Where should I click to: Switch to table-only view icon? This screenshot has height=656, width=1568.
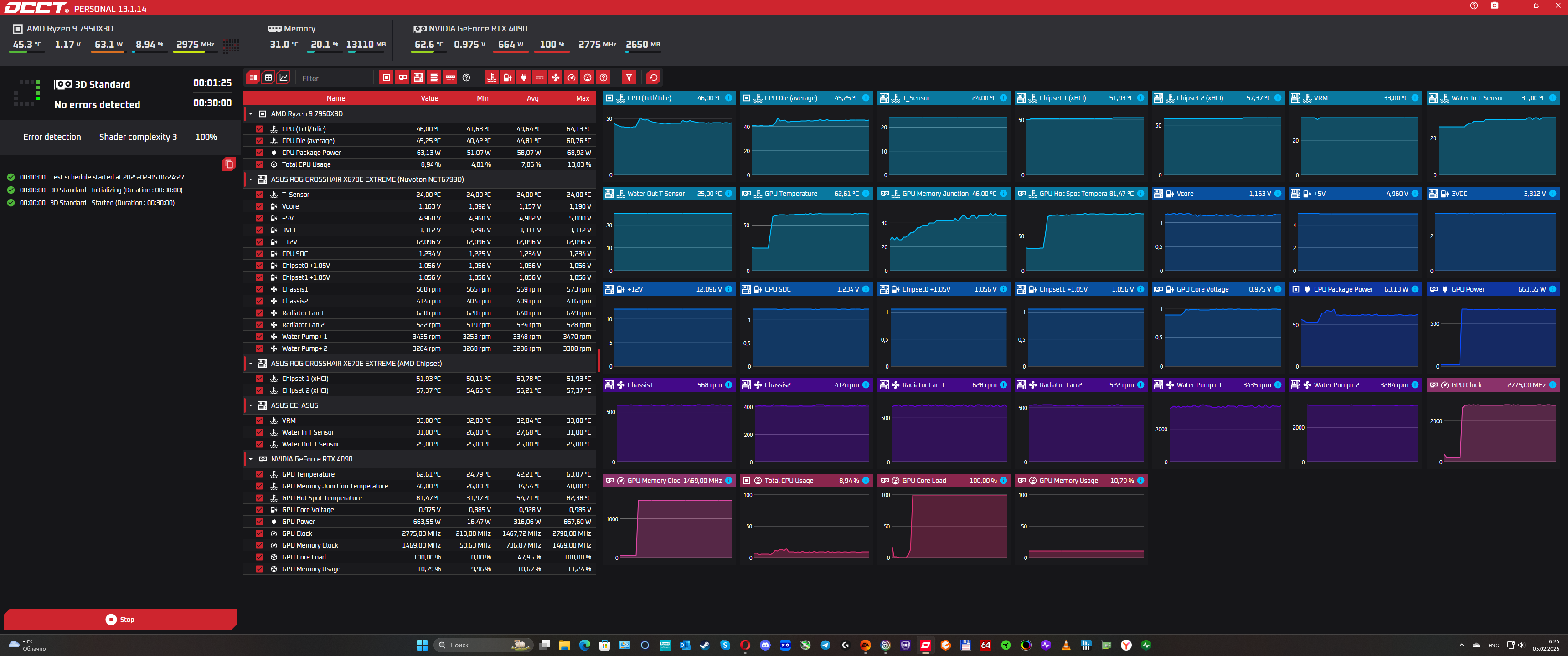coord(268,77)
